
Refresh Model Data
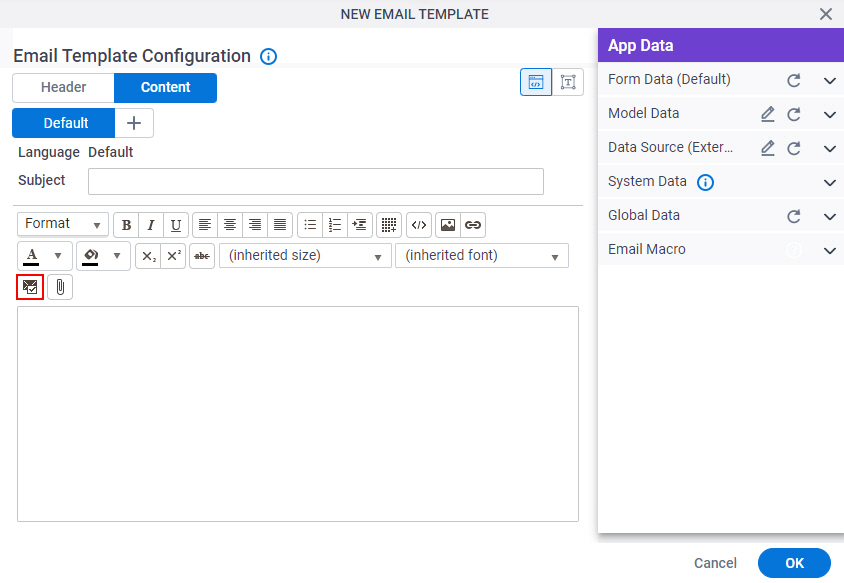[x=794, y=115]
